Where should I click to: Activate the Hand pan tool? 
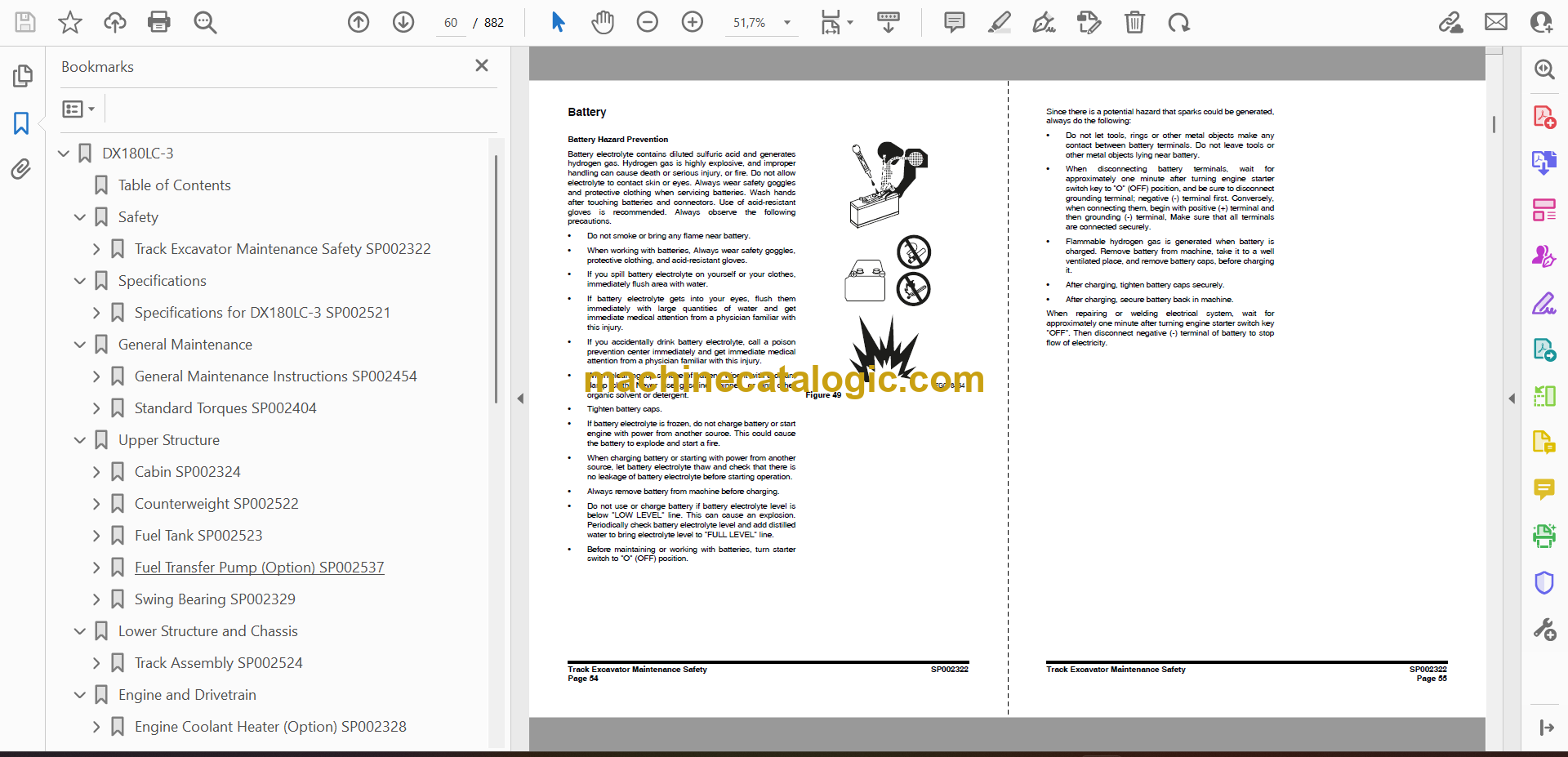point(603,22)
